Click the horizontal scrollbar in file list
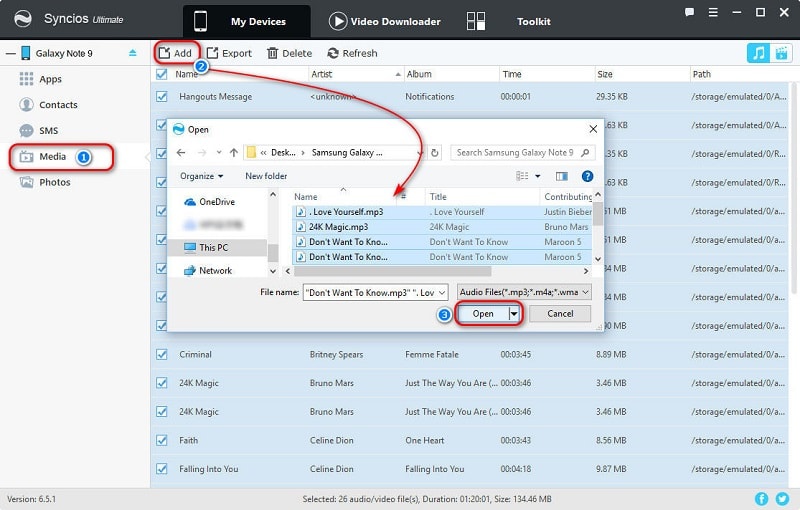Image resolution: width=800 pixels, height=510 pixels. [393, 271]
